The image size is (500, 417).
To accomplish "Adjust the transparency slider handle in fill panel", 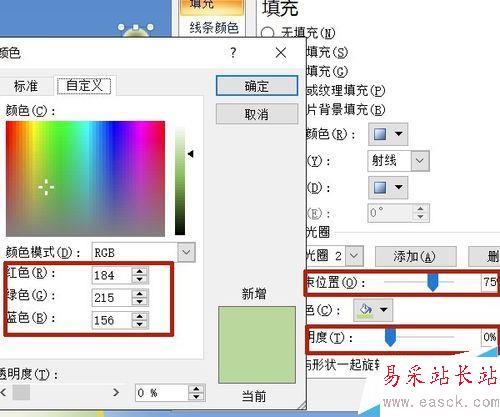I will pyautogui.click(x=390, y=337).
